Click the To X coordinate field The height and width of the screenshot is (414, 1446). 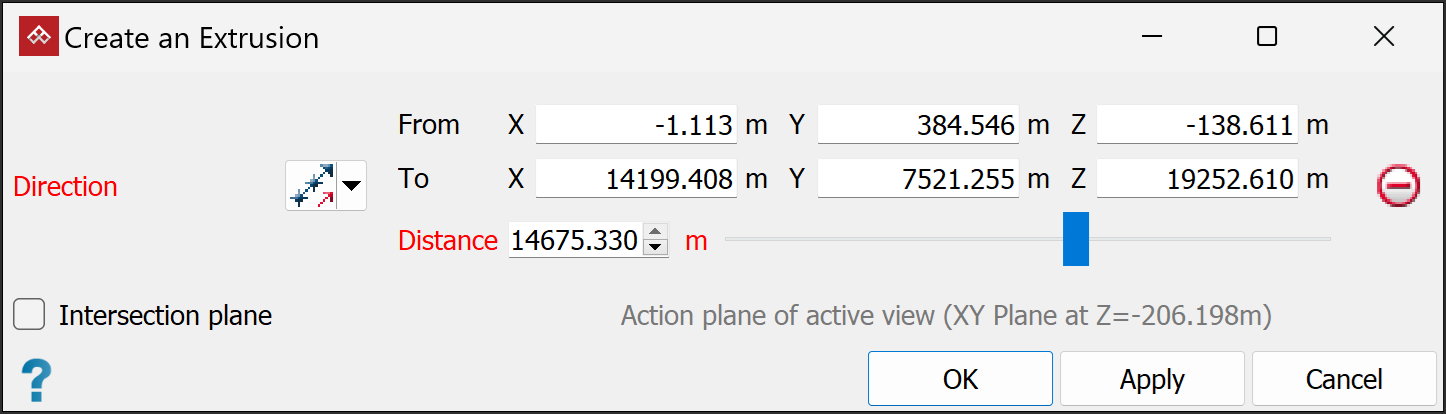[x=636, y=179]
